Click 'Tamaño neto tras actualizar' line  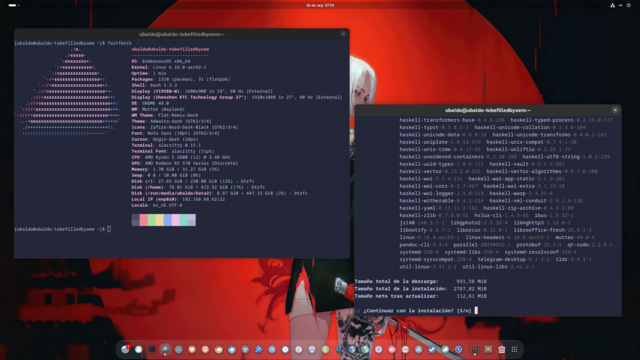421,296
